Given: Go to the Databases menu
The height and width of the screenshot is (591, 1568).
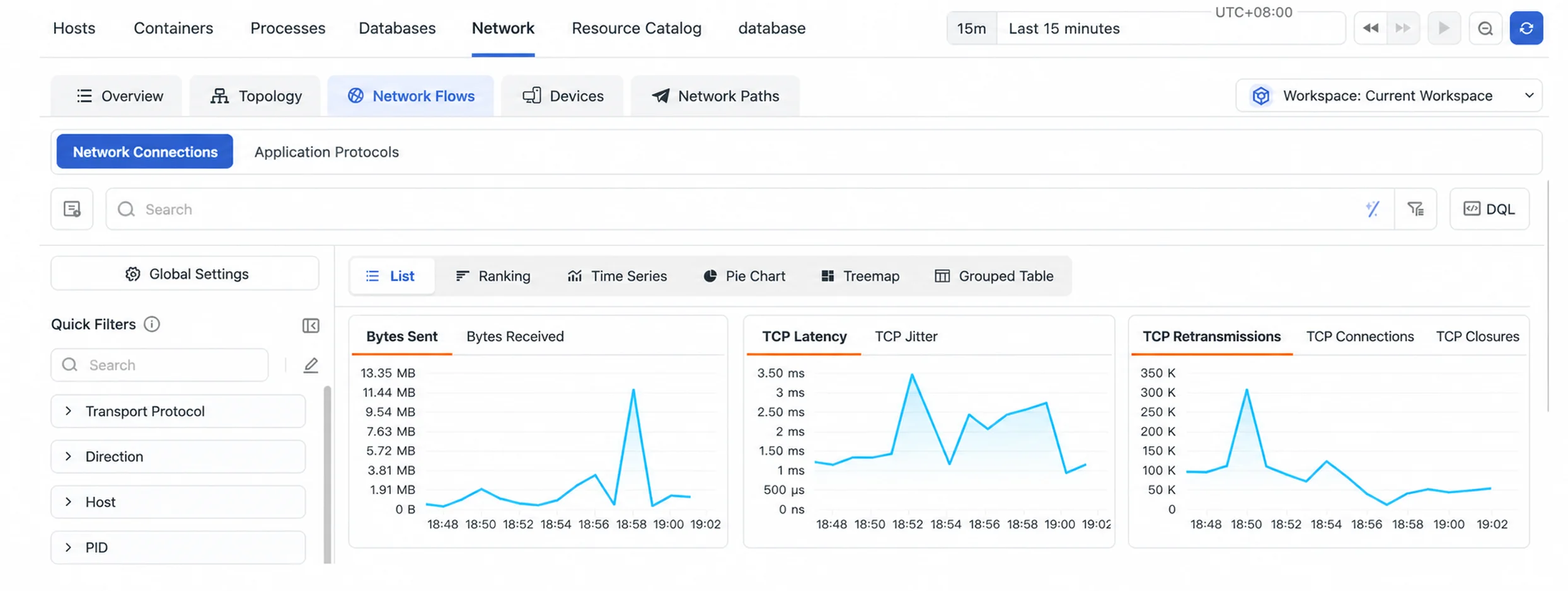Looking at the screenshot, I should [x=397, y=28].
